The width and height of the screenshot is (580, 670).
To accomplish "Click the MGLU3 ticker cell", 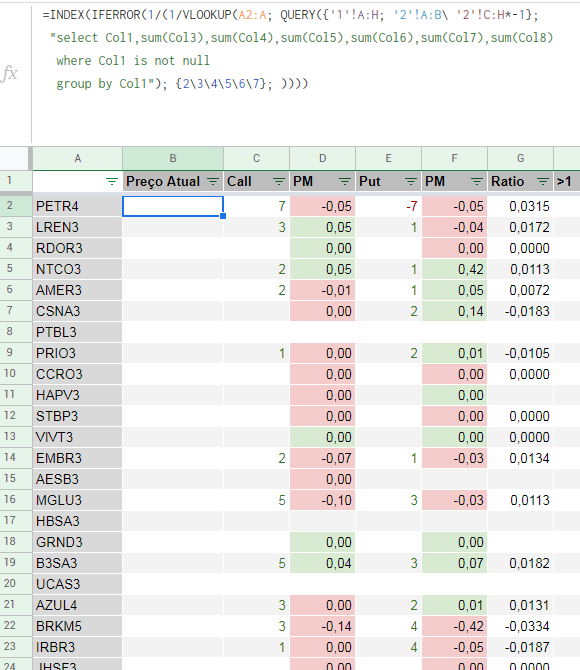I will pyautogui.click(x=77, y=500).
